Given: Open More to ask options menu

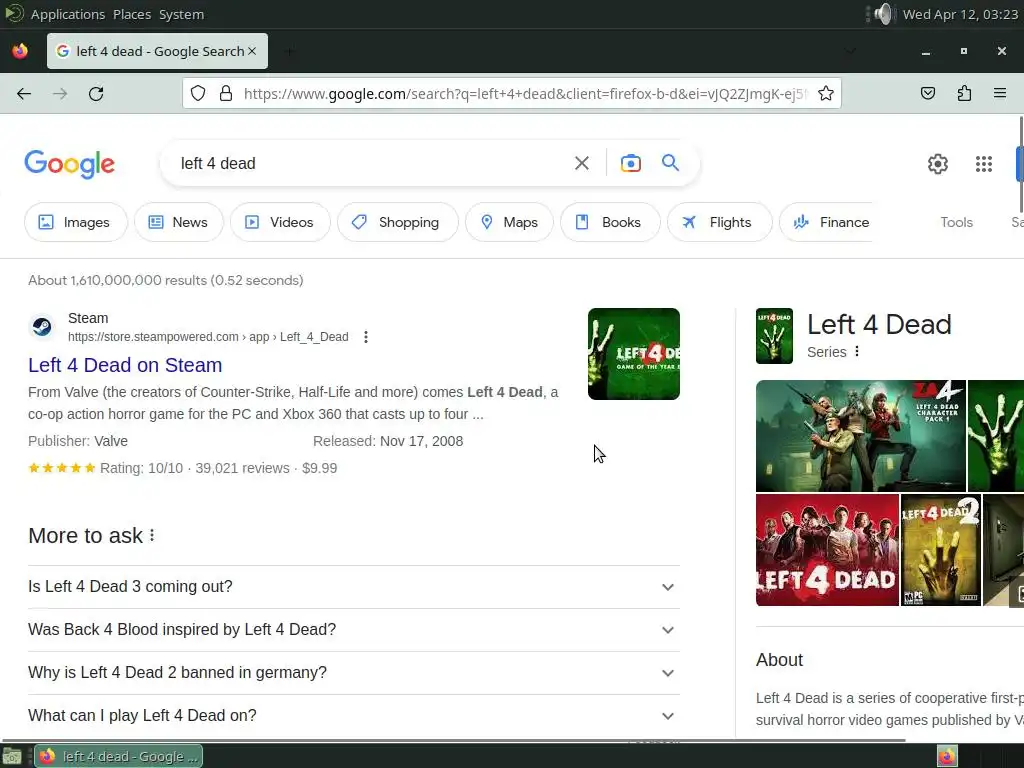Looking at the screenshot, I should tap(152, 536).
